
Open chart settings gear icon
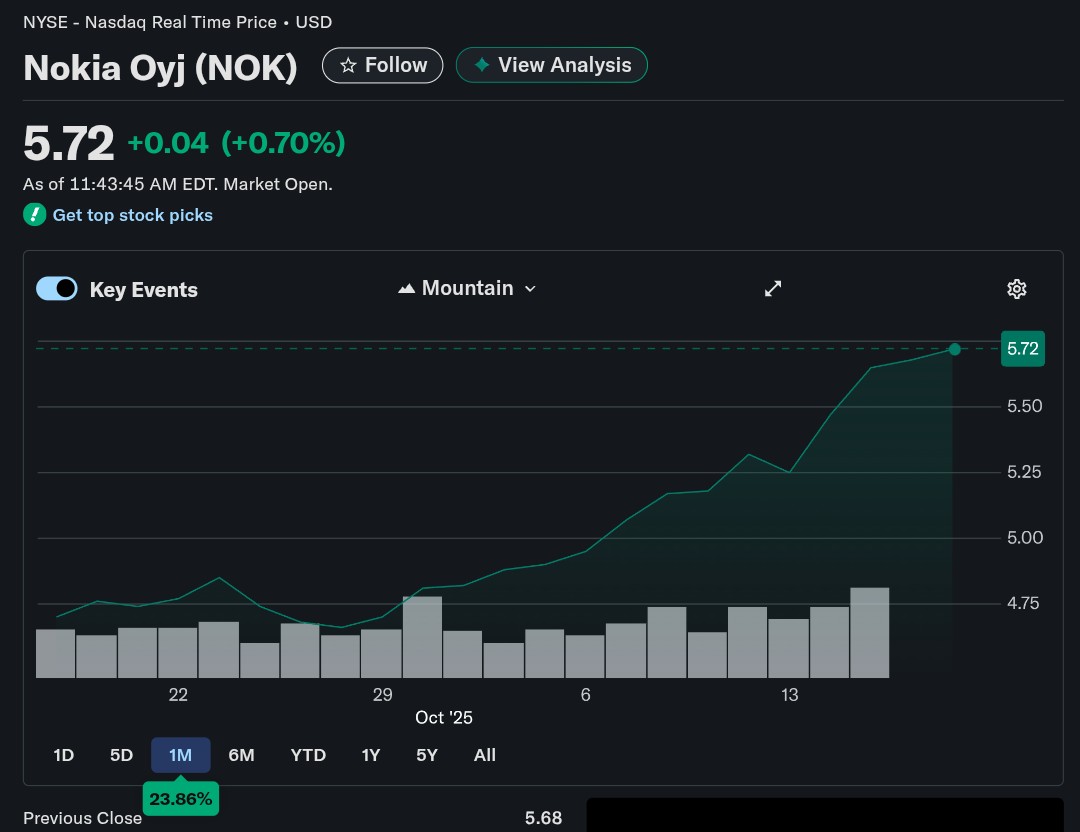[x=1017, y=289]
